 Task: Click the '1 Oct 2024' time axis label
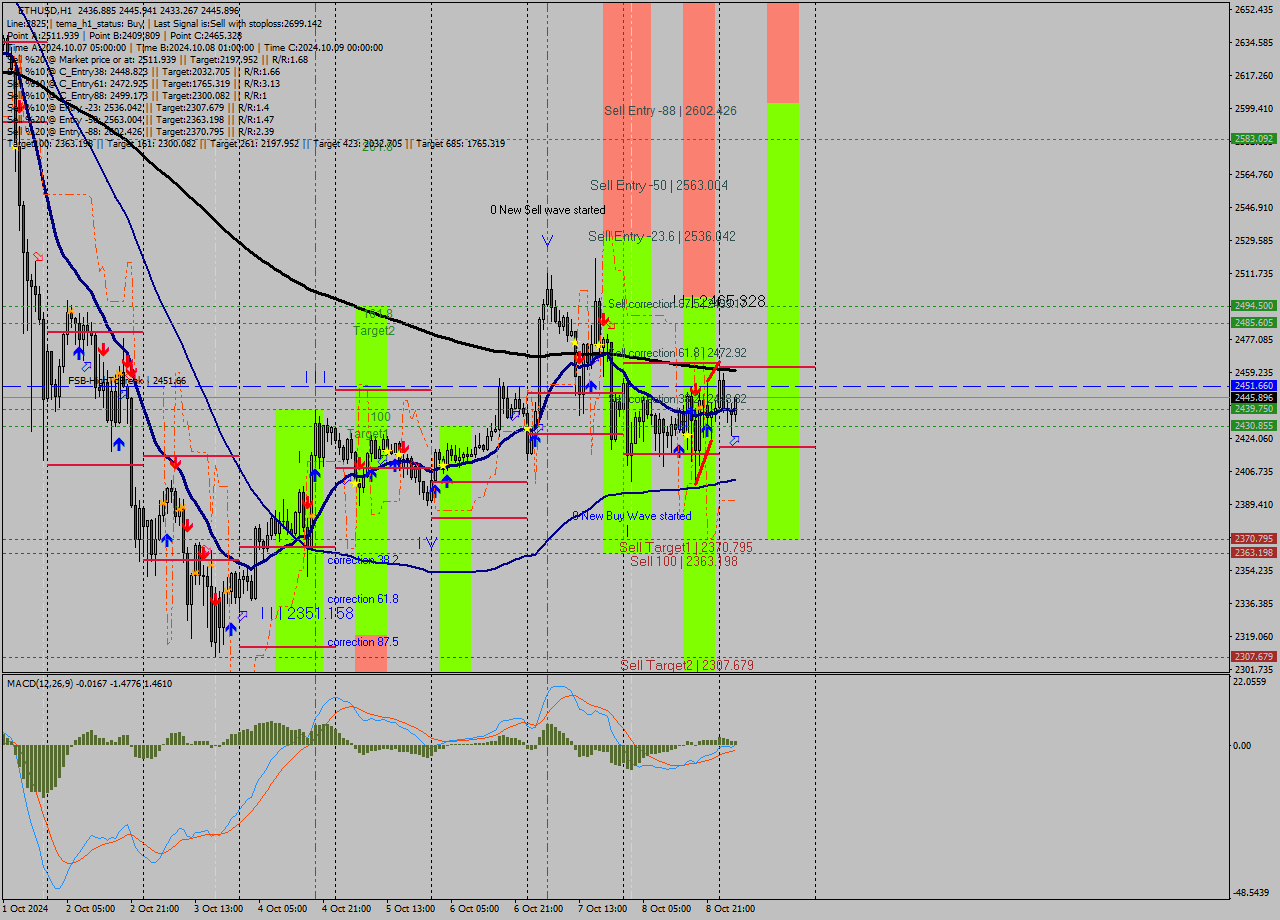point(26,909)
